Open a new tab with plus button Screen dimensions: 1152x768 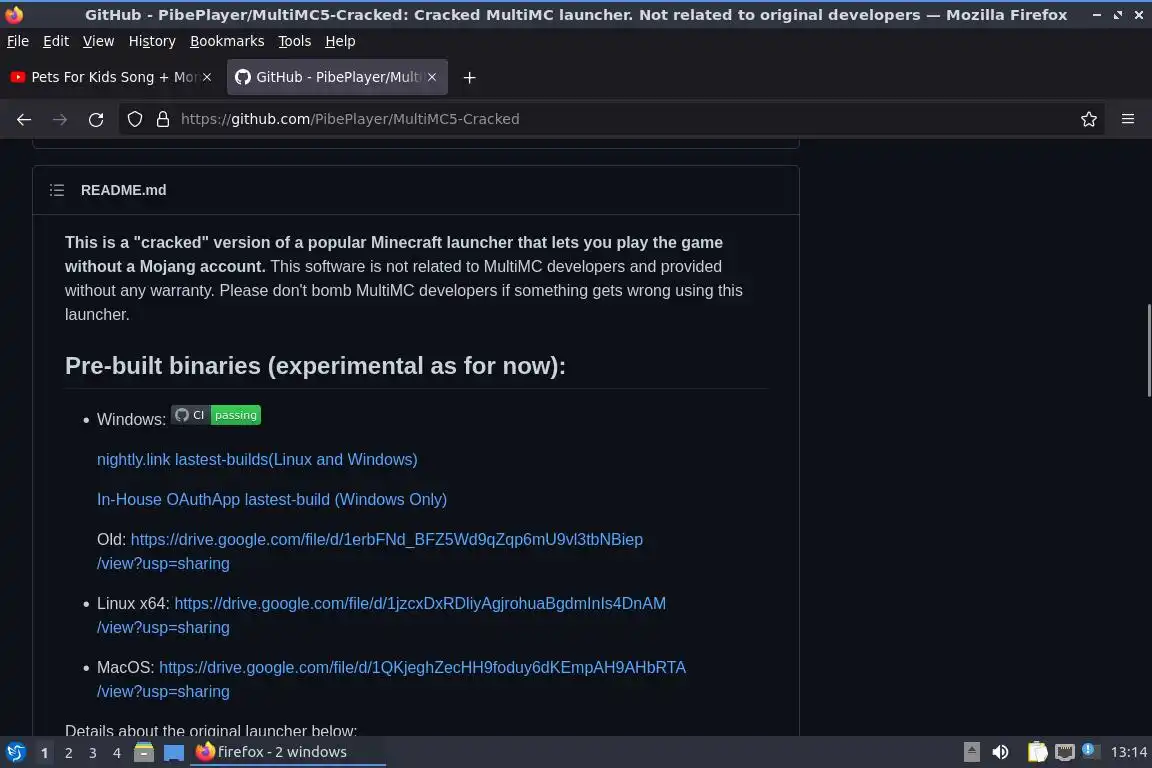[x=469, y=77]
